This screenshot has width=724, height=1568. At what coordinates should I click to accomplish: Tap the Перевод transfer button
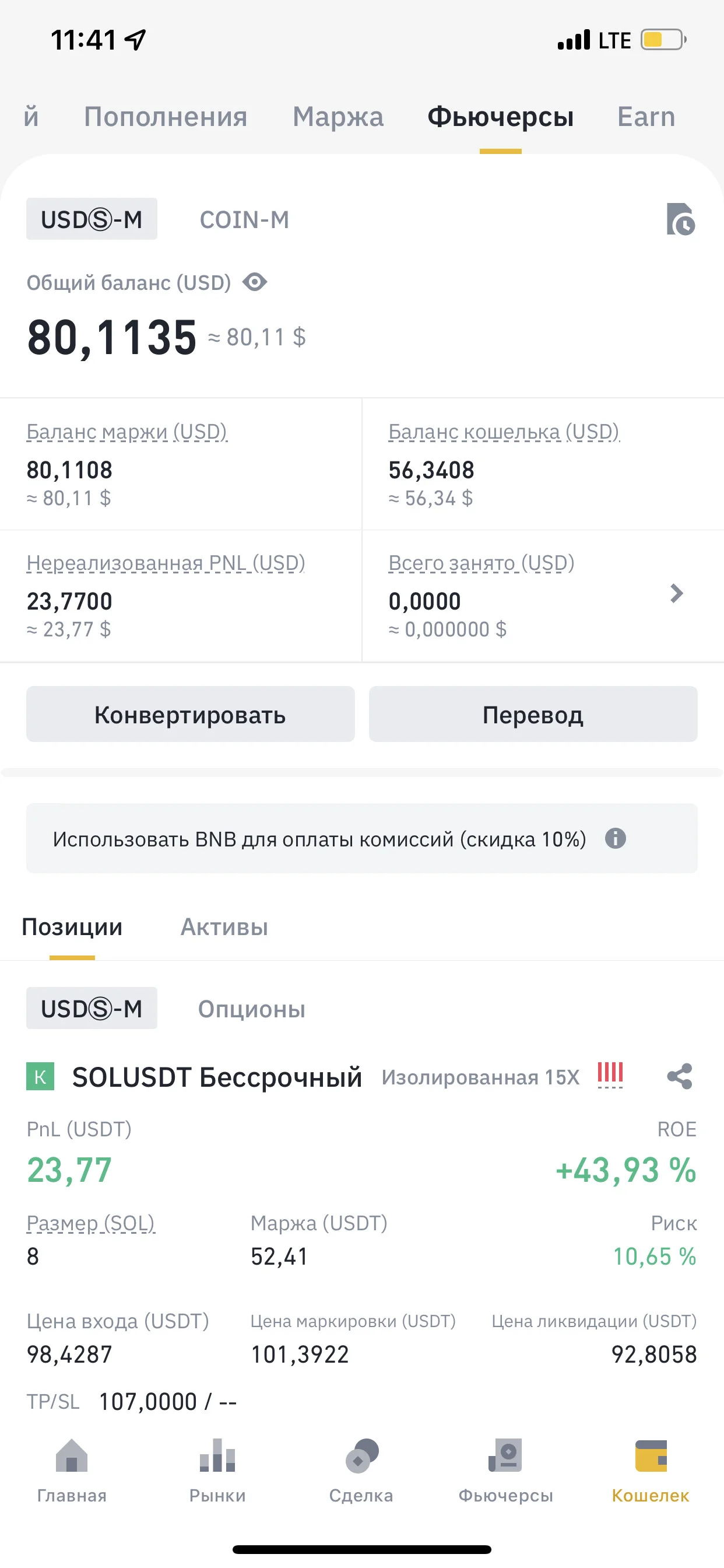533,714
